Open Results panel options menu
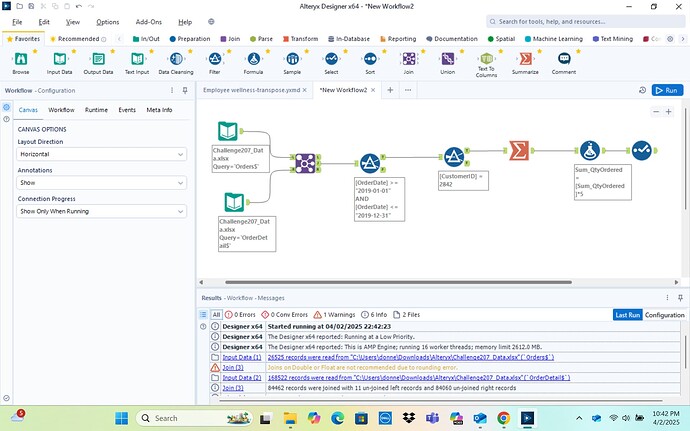This screenshot has height=431, width=690. click(x=668, y=298)
